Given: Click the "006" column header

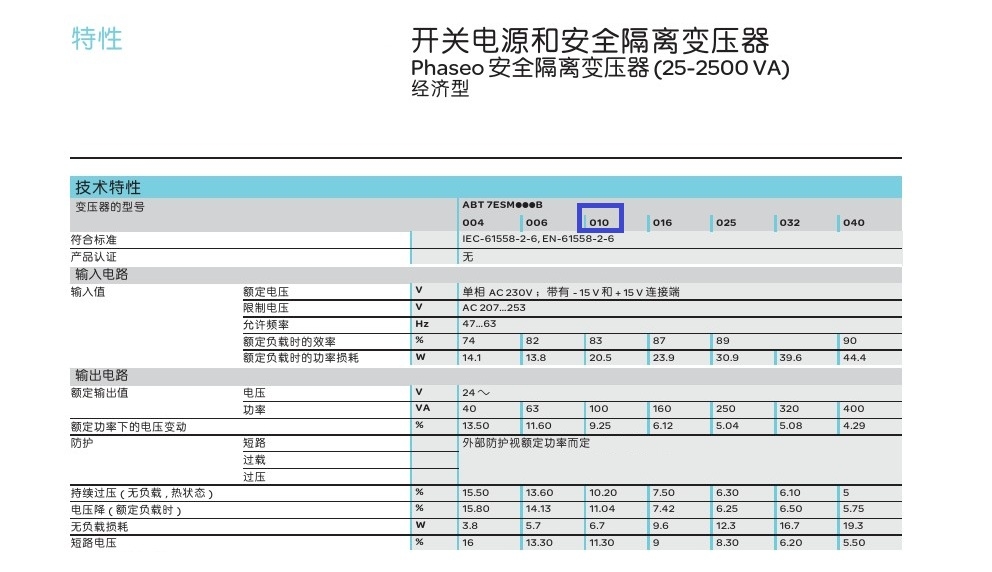Looking at the screenshot, I should pyautogui.click(x=536, y=223).
